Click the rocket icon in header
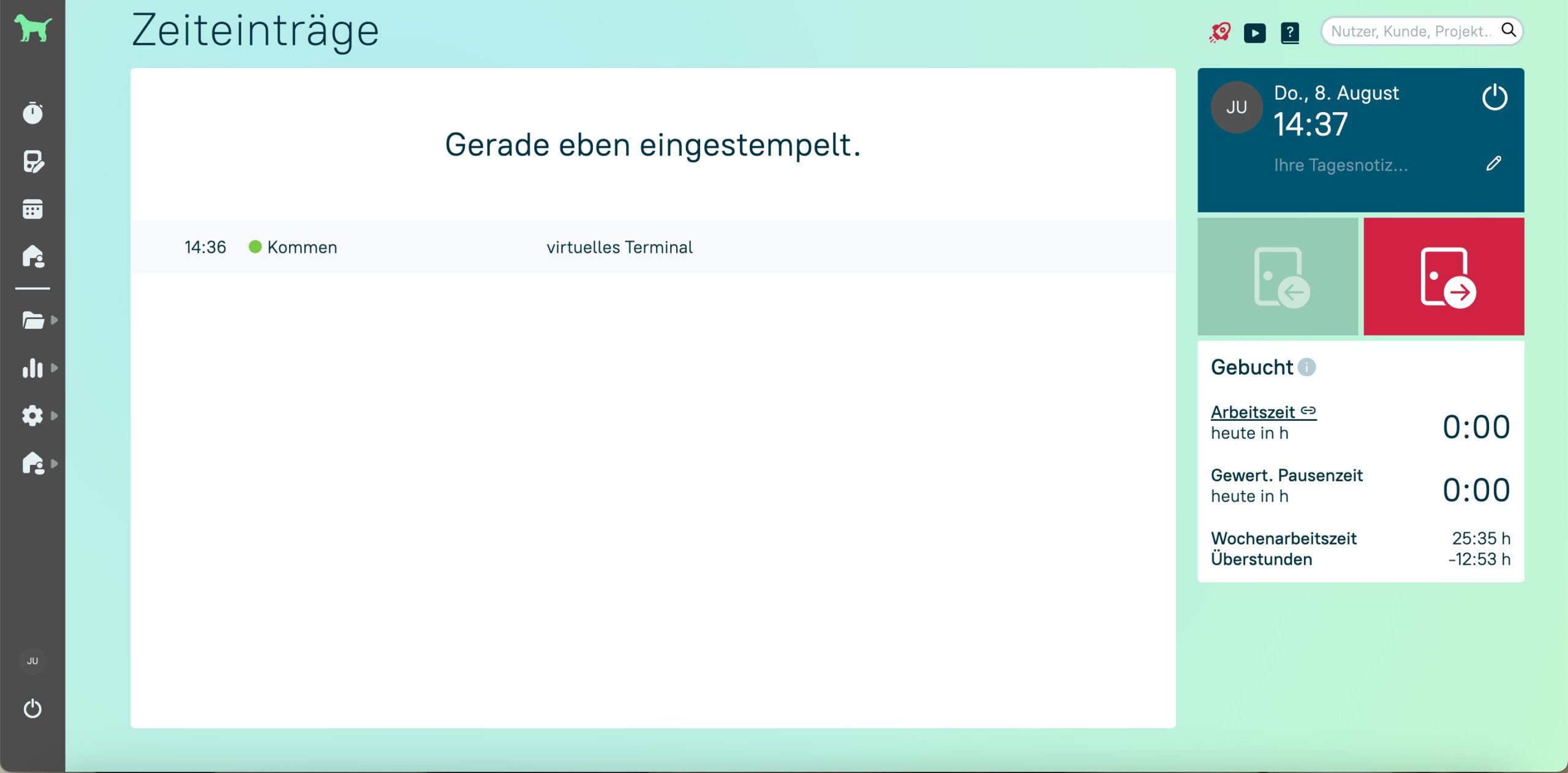Viewport: 1568px width, 773px height. pos(1219,32)
